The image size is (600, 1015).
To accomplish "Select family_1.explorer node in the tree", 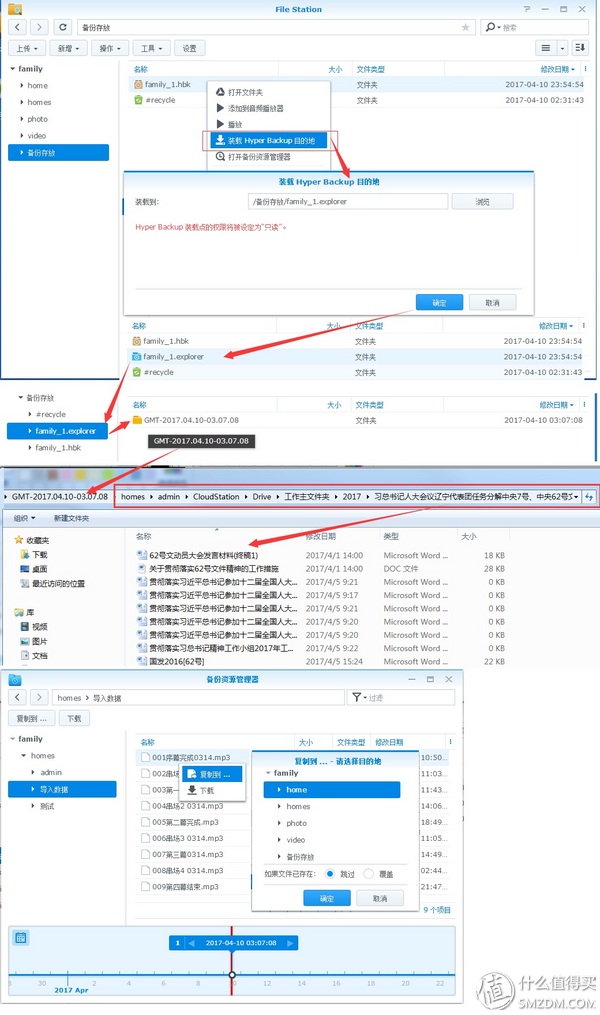I will [58, 431].
